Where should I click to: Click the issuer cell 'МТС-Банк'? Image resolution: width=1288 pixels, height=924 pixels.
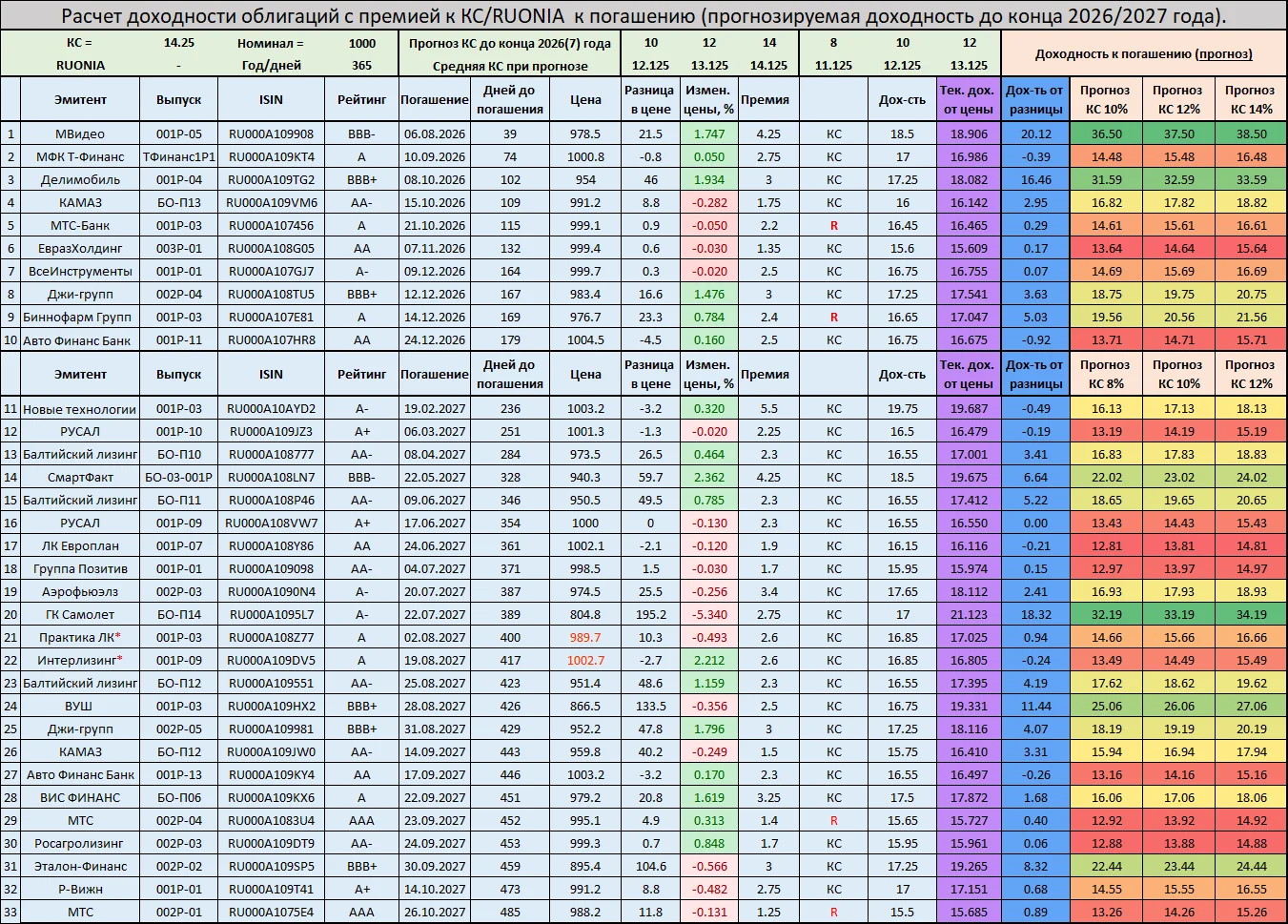click(x=81, y=226)
